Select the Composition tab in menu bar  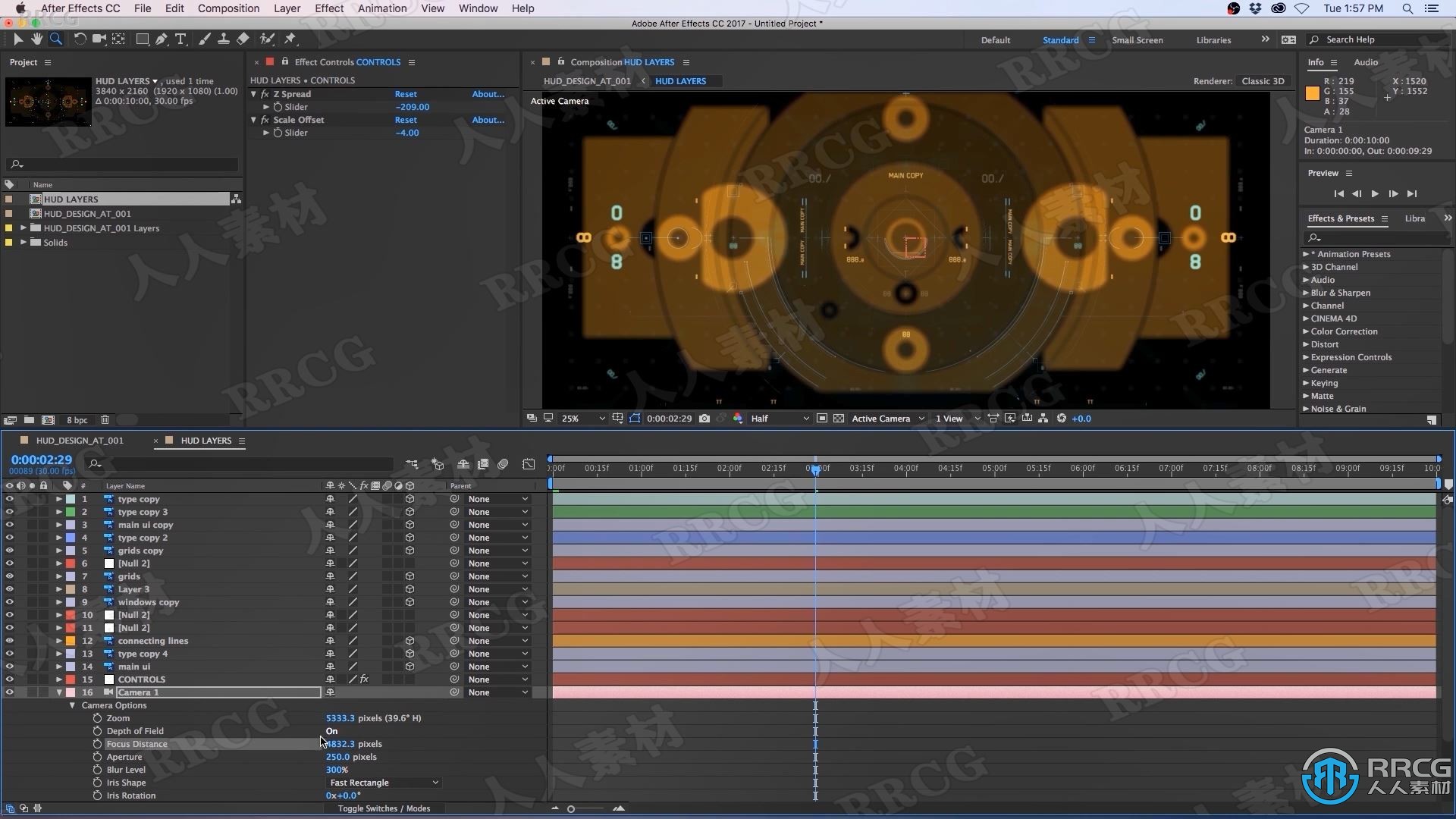click(228, 8)
